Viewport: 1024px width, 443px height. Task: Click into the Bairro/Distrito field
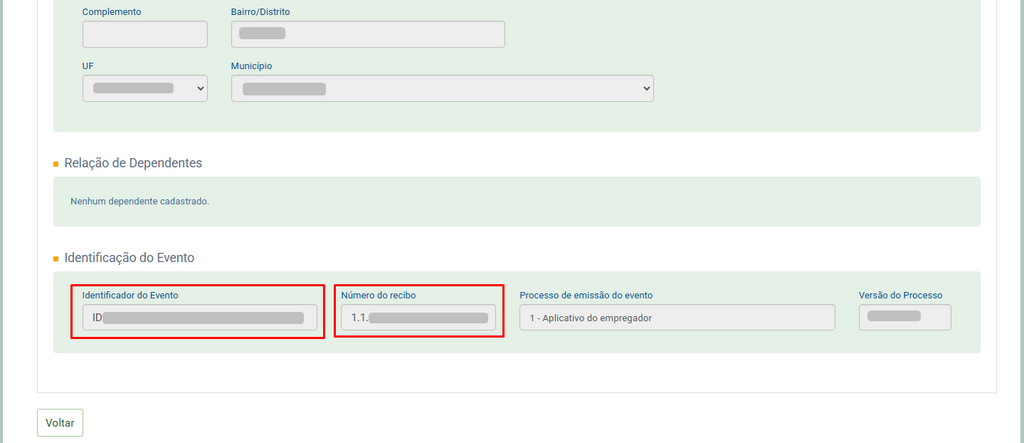368,34
